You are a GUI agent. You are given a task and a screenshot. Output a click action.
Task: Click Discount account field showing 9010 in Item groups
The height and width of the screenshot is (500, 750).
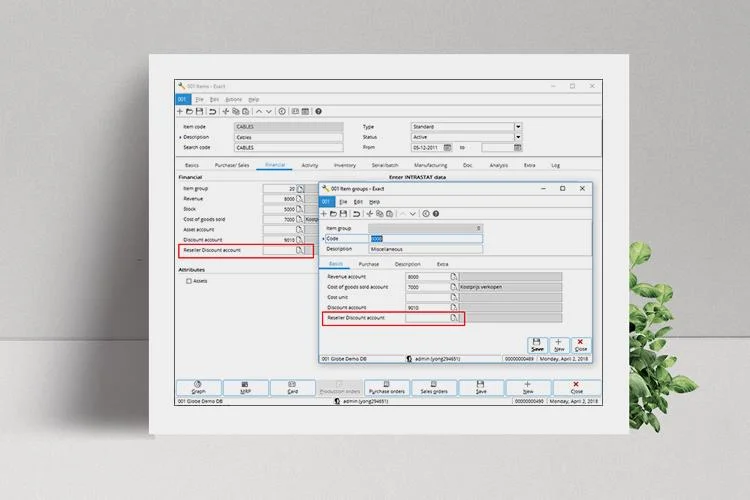(428, 308)
